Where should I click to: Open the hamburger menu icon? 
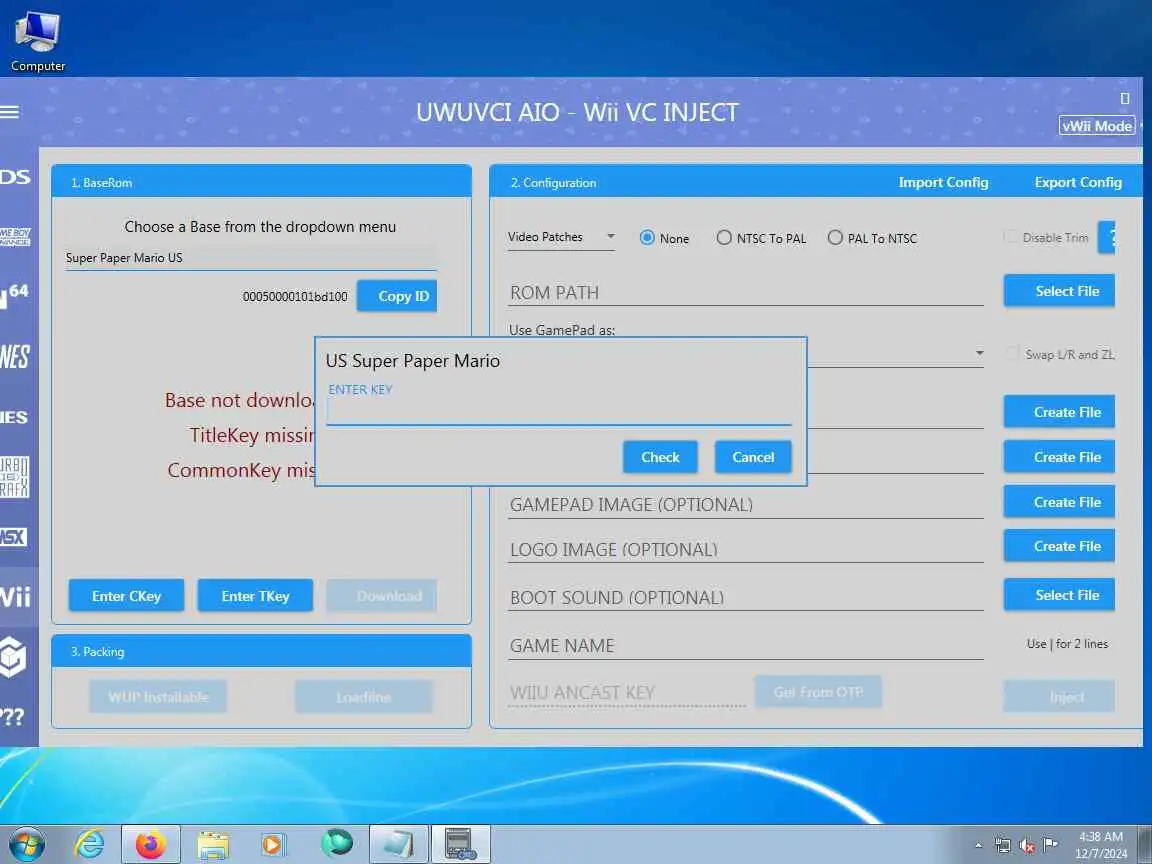coord(10,112)
